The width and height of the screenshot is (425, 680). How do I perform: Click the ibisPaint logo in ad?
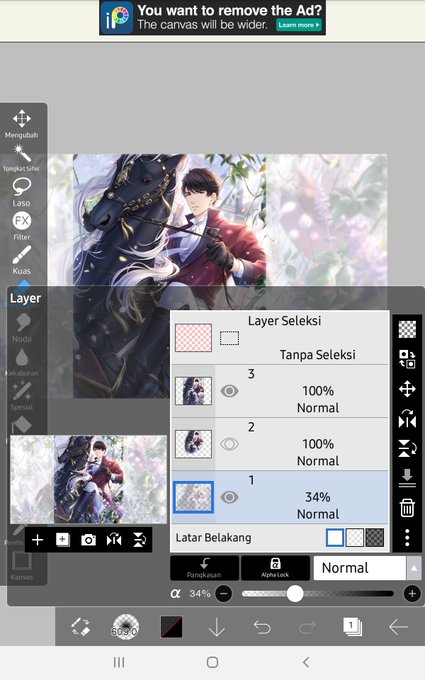[116, 18]
